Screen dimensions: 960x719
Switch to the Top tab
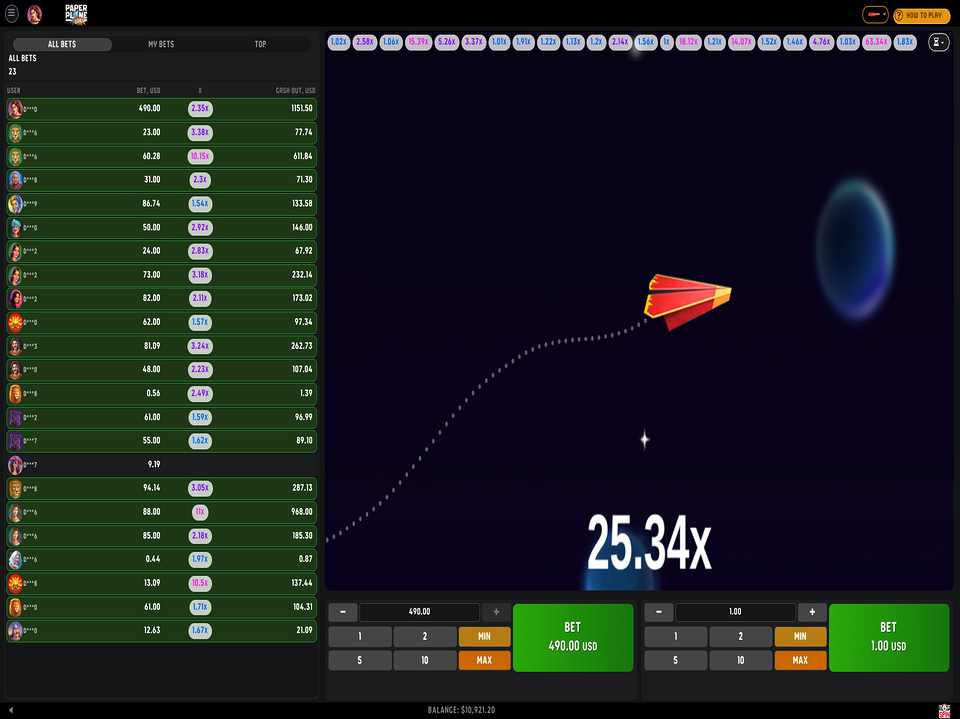[260, 44]
